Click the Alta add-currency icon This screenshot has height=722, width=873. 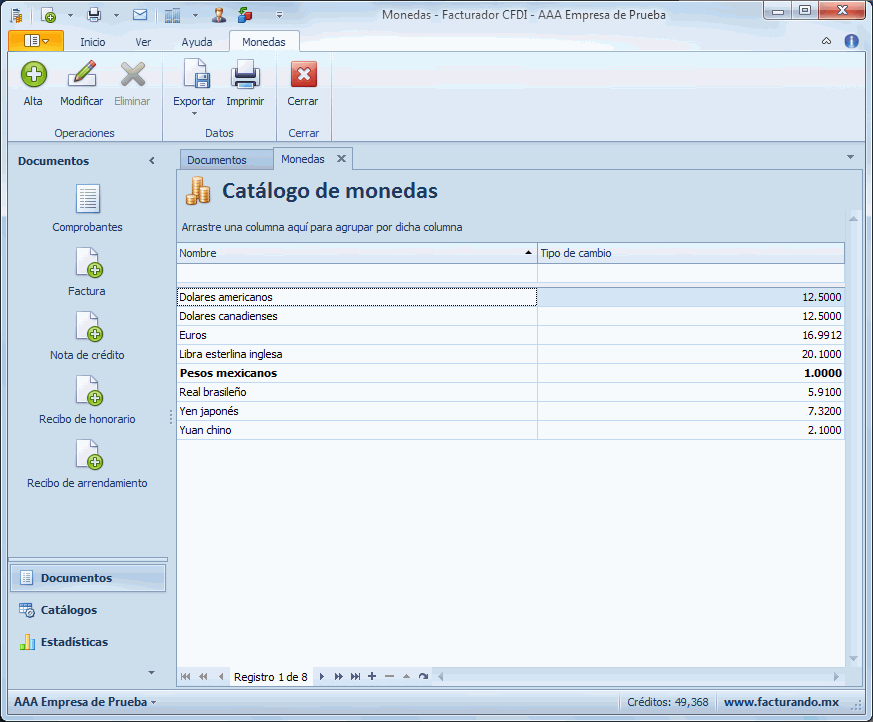[33, 76]
